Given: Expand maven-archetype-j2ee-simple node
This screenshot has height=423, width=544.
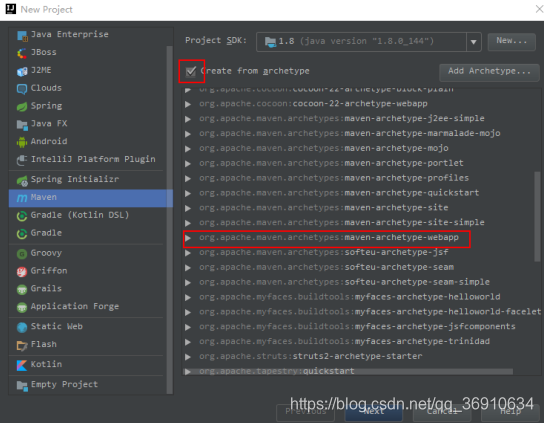Looking at the screenshot, I should [x=188, y=119].
